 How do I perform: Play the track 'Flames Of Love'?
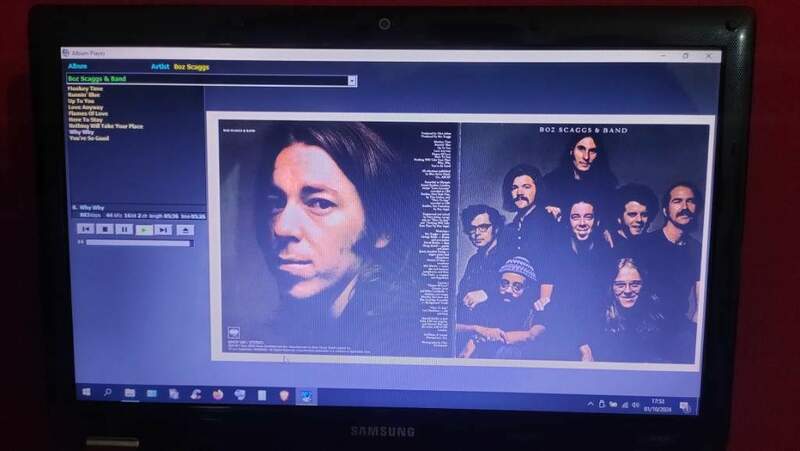(88, 113)
